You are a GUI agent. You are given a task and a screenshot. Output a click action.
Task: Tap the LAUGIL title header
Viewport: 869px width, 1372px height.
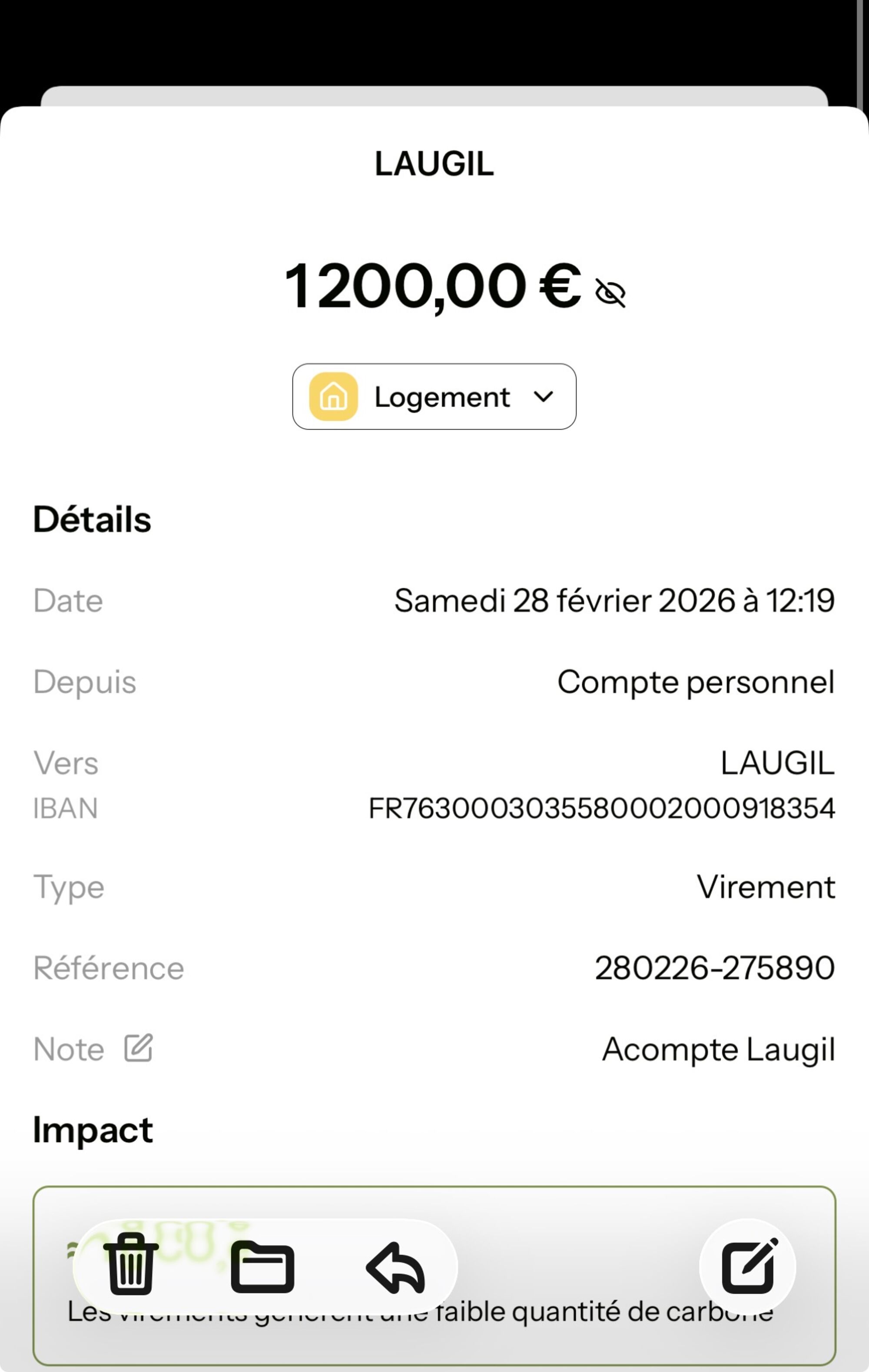tap(434, 164)
